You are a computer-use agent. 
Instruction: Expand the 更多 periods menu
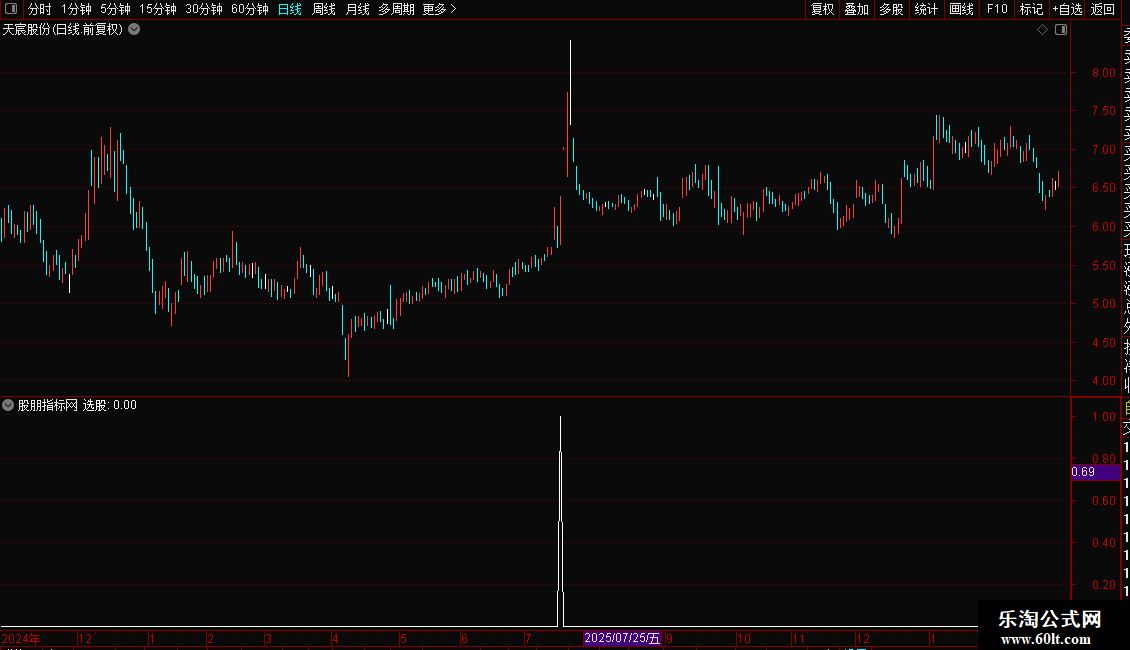coord(440,9)
